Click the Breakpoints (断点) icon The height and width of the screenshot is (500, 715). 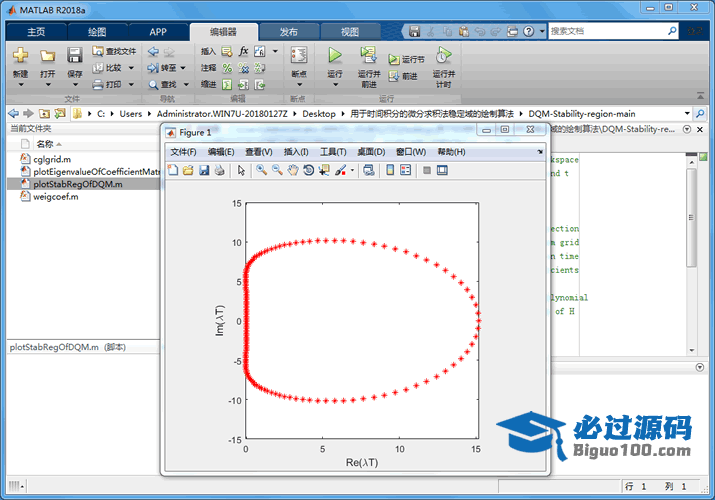299,55
